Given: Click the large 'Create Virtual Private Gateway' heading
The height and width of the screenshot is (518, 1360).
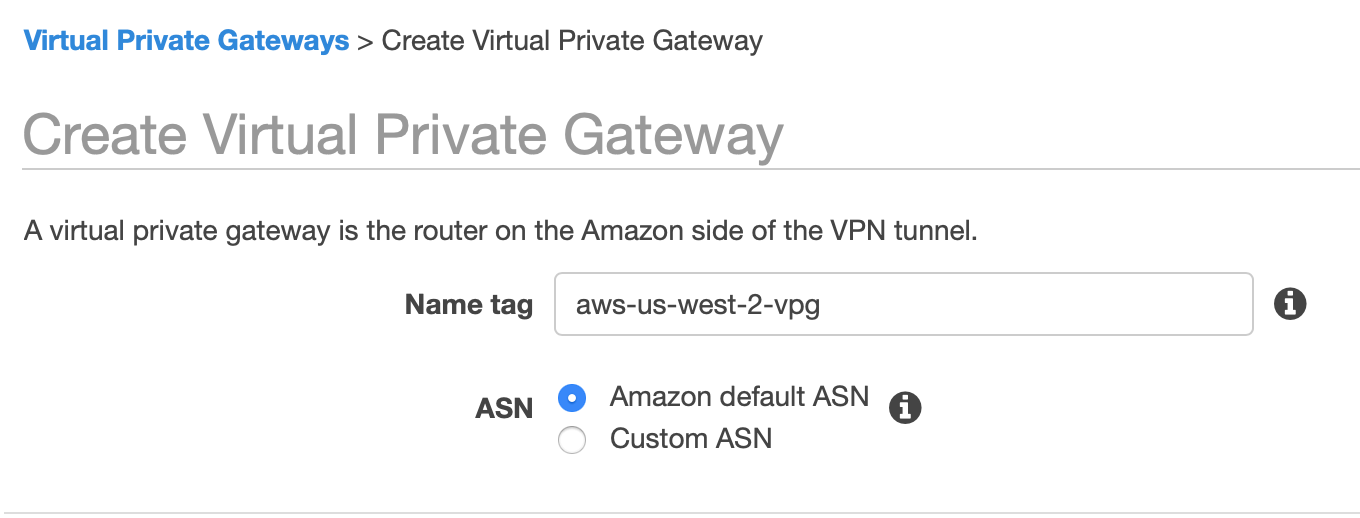Looking at the screenshot, I should click(x=402, y=135).
